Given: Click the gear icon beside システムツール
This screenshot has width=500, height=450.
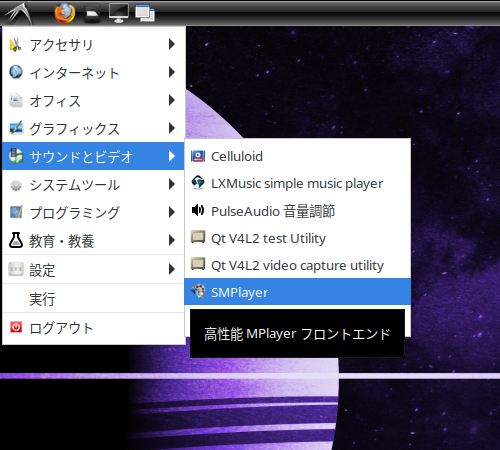Looking at the screenshot, I should (x=16, y=185).
